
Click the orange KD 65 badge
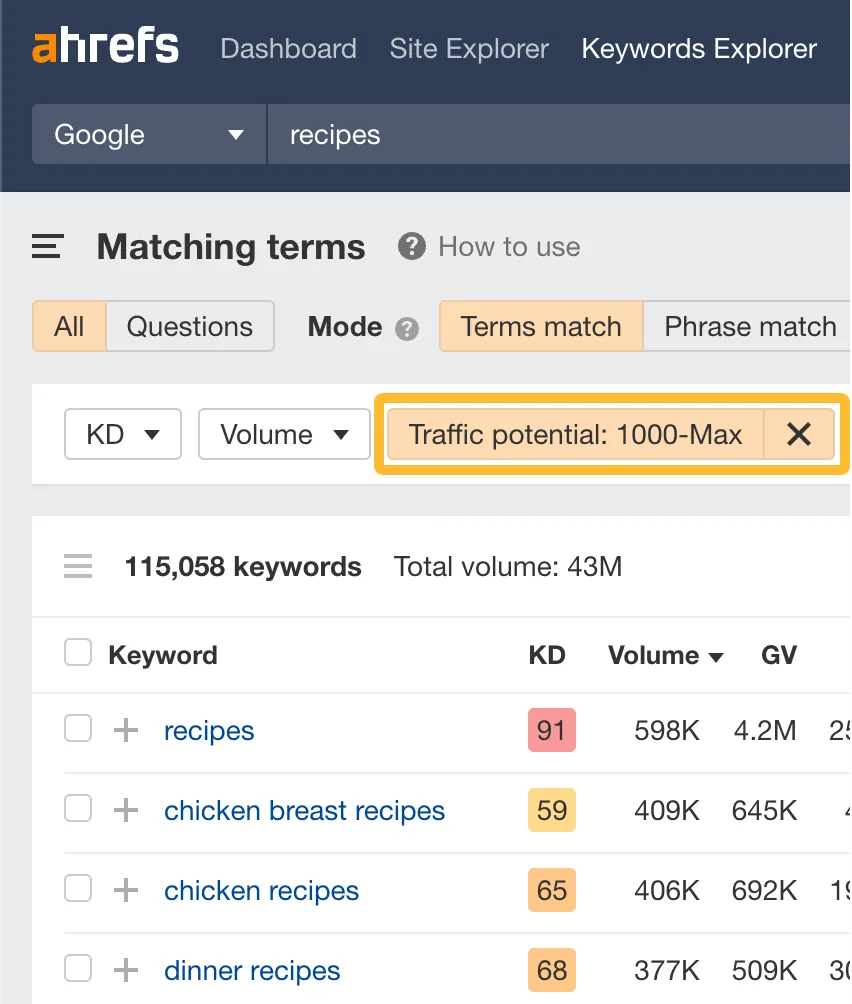(x=552, y=890)
